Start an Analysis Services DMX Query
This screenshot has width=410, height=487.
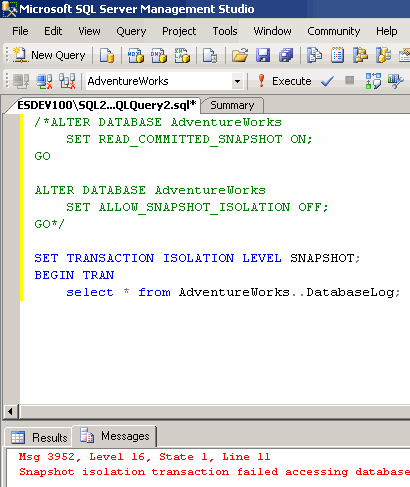pos(159,55)
